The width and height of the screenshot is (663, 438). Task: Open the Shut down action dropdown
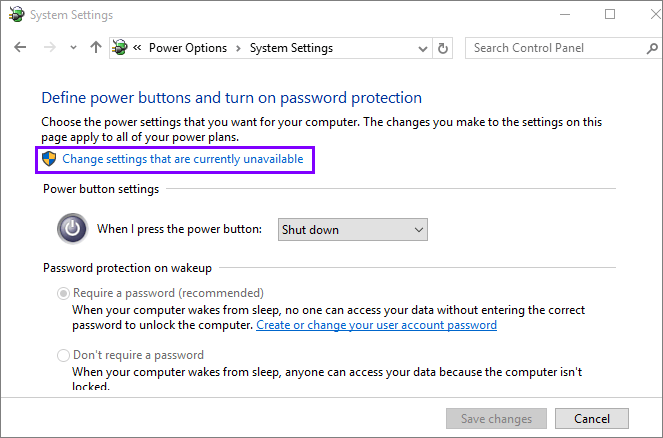coord(352,229)
